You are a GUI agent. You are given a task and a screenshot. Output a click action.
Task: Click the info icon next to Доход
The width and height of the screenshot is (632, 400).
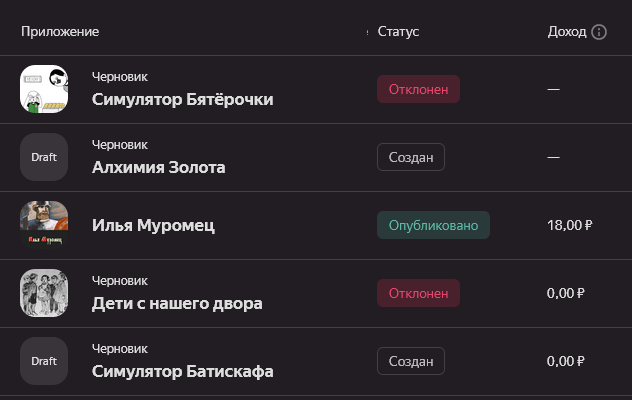[x=599, y=32]
